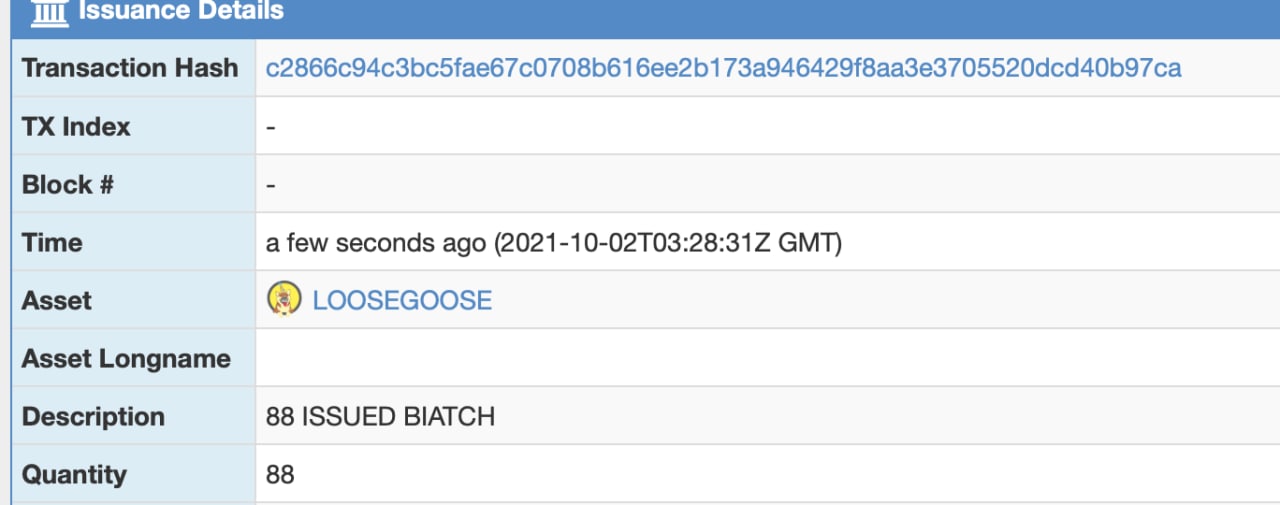Select the Quantity row label
The height and width of the screenshot is (505, 1280).
pyautogui.click(x=74, y=475)
